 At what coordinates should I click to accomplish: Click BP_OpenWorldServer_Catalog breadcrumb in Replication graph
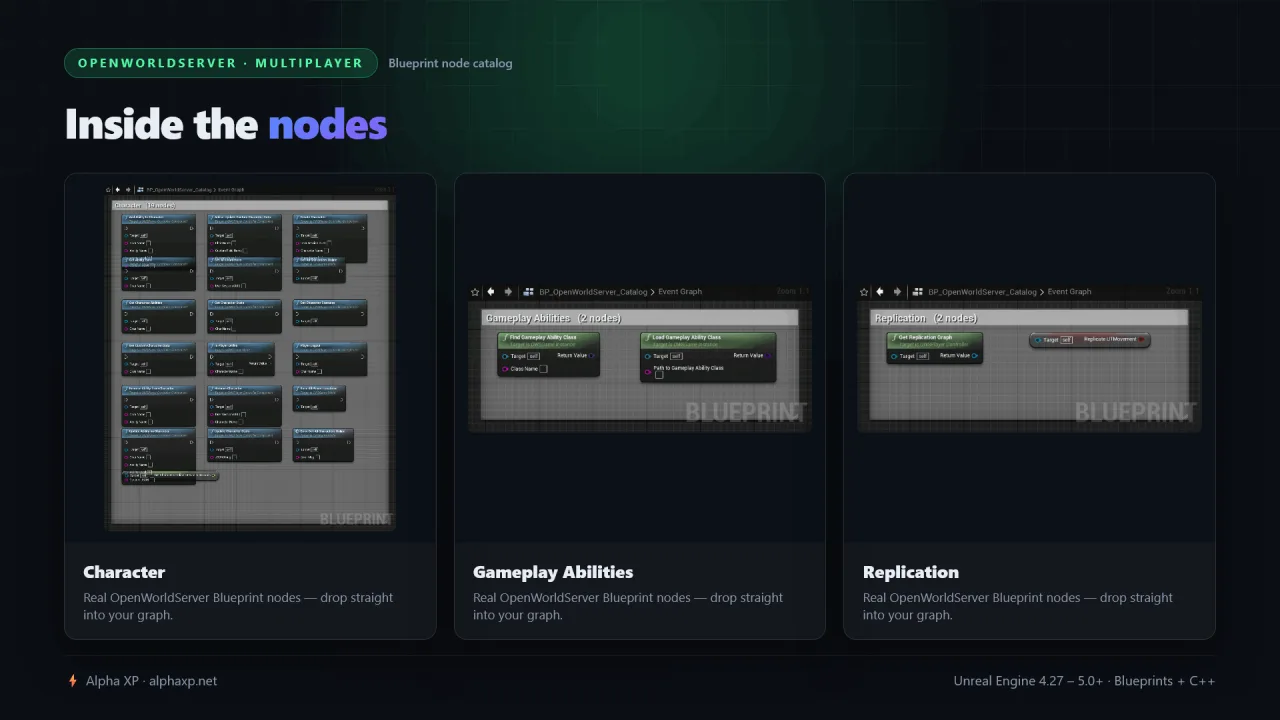tap(982, 292)
